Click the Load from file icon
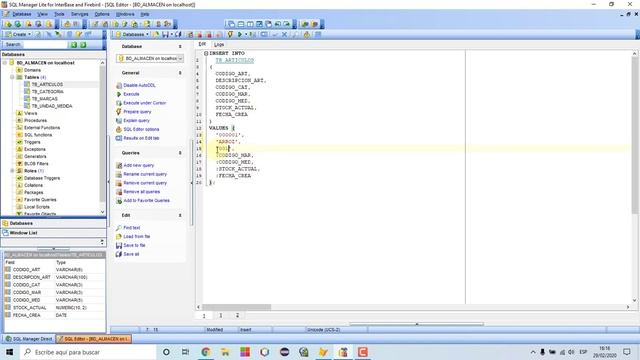The height and width of the screenshot is (360, 640). coord(119,237)
